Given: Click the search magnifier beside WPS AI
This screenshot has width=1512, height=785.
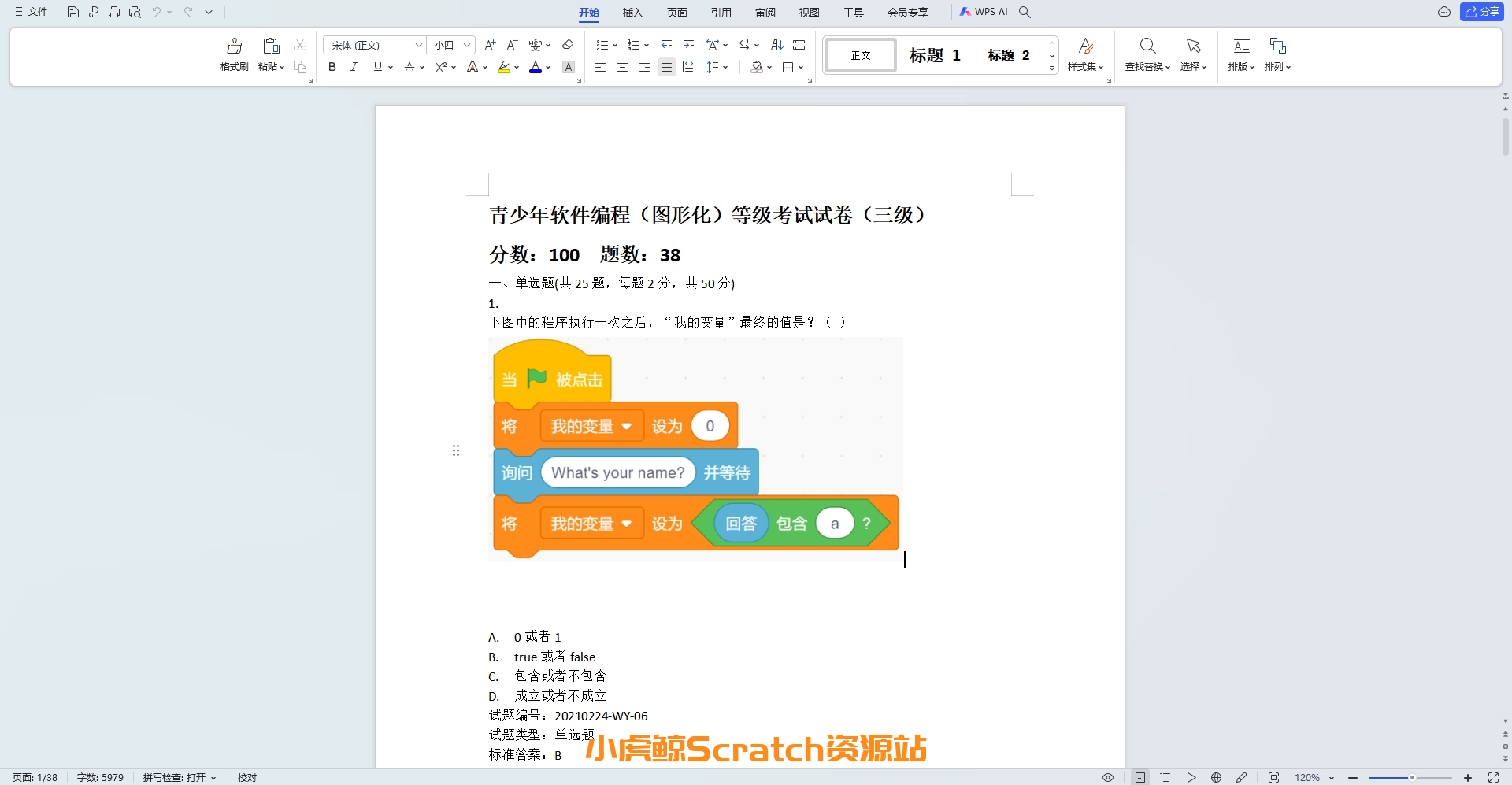Looking at the screenshot, I should [1025, 12].
